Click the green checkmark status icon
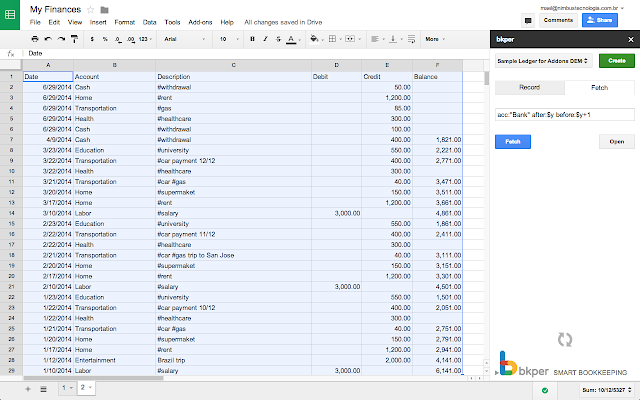The width and height of the screenshot is (640, 400). [545, 390]
